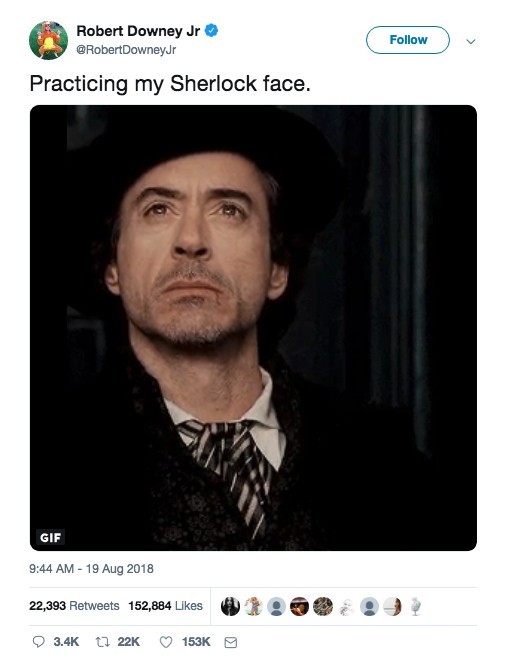
Task: Like the tweet with heart icon
Action: click(x=166, y=642)
